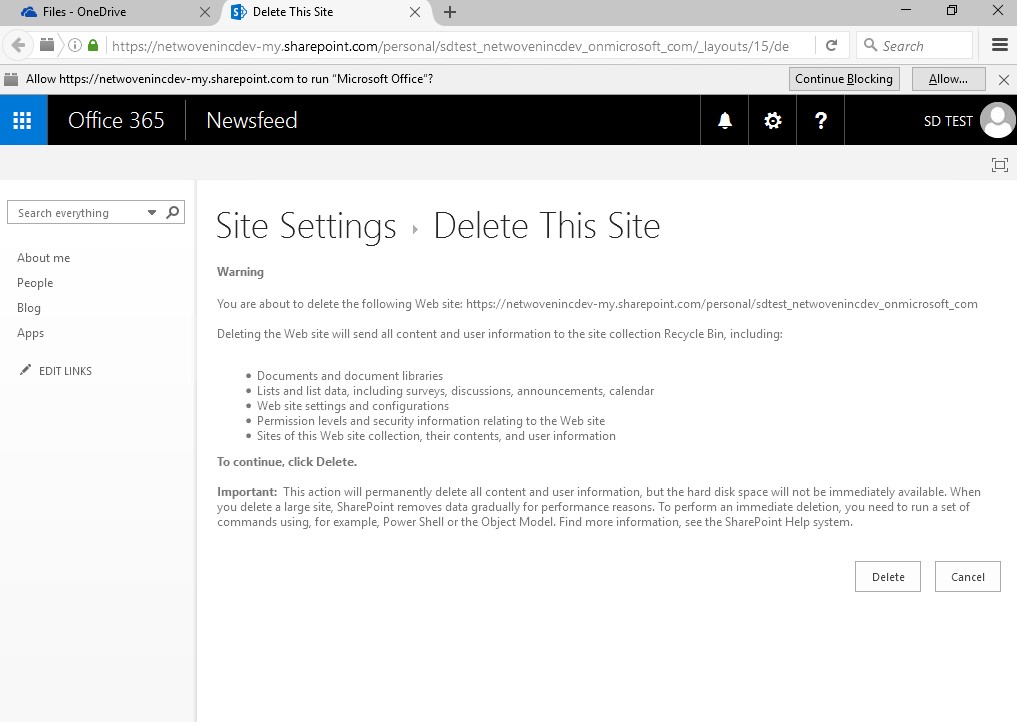The width and height of the screenshot is (1017, 722).
Task: Click the SD TEST user avatar
Action: (998, 120)
